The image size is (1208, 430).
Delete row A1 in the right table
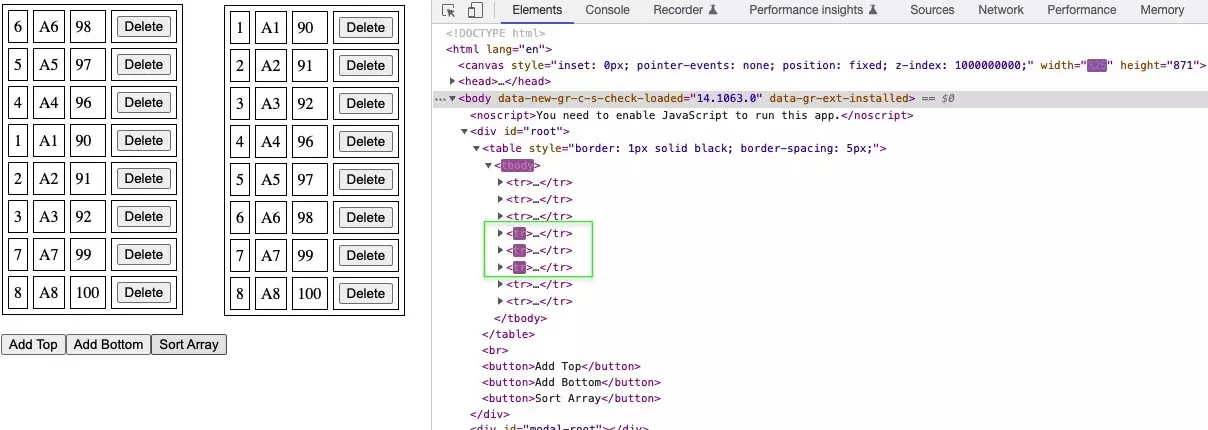[366, 27]
